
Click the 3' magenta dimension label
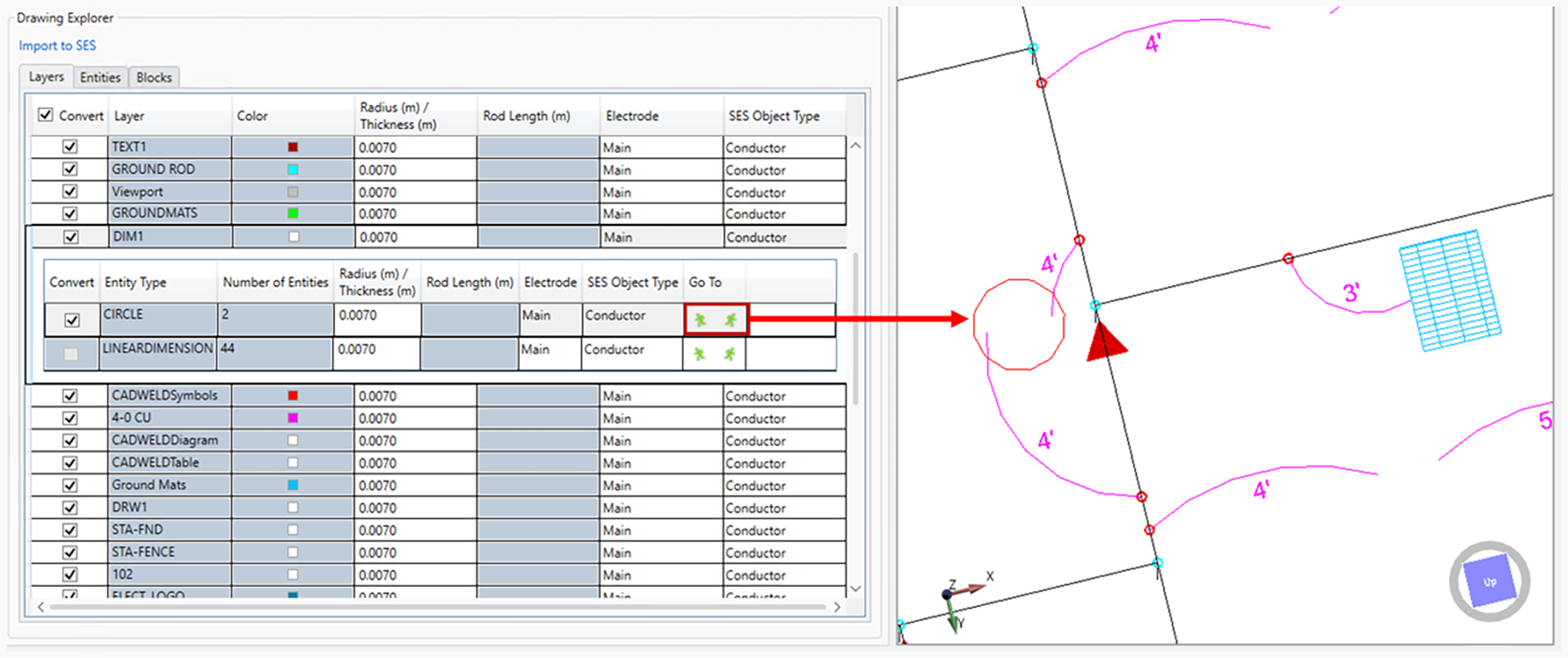pyautogui.click(x=1350, y=292)
